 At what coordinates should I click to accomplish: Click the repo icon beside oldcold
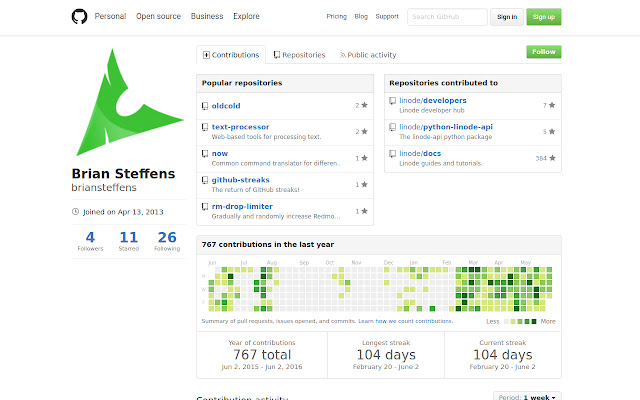click(205, 106)
